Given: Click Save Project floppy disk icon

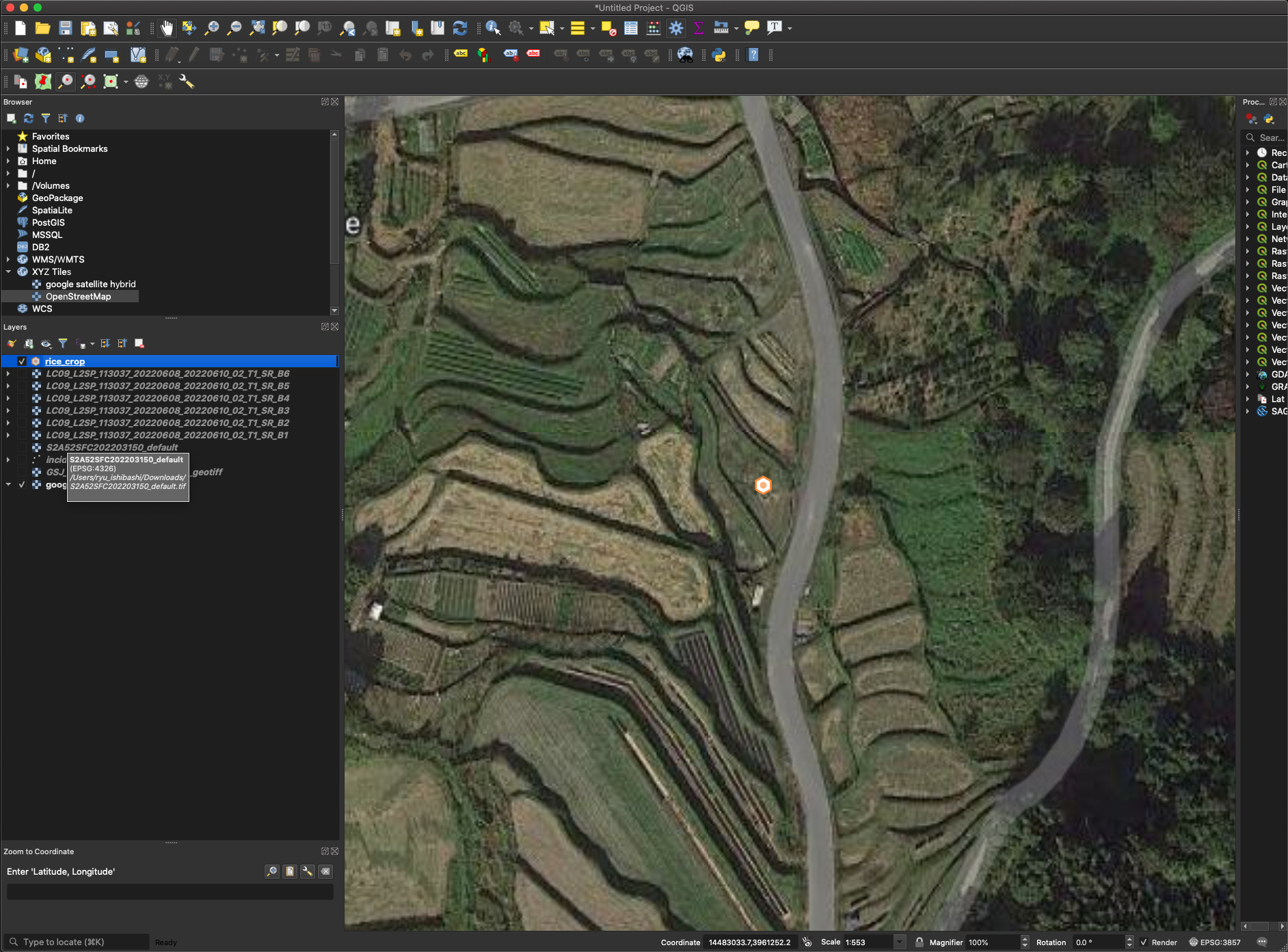Looking at the screenshot, I should pos(66,28).
